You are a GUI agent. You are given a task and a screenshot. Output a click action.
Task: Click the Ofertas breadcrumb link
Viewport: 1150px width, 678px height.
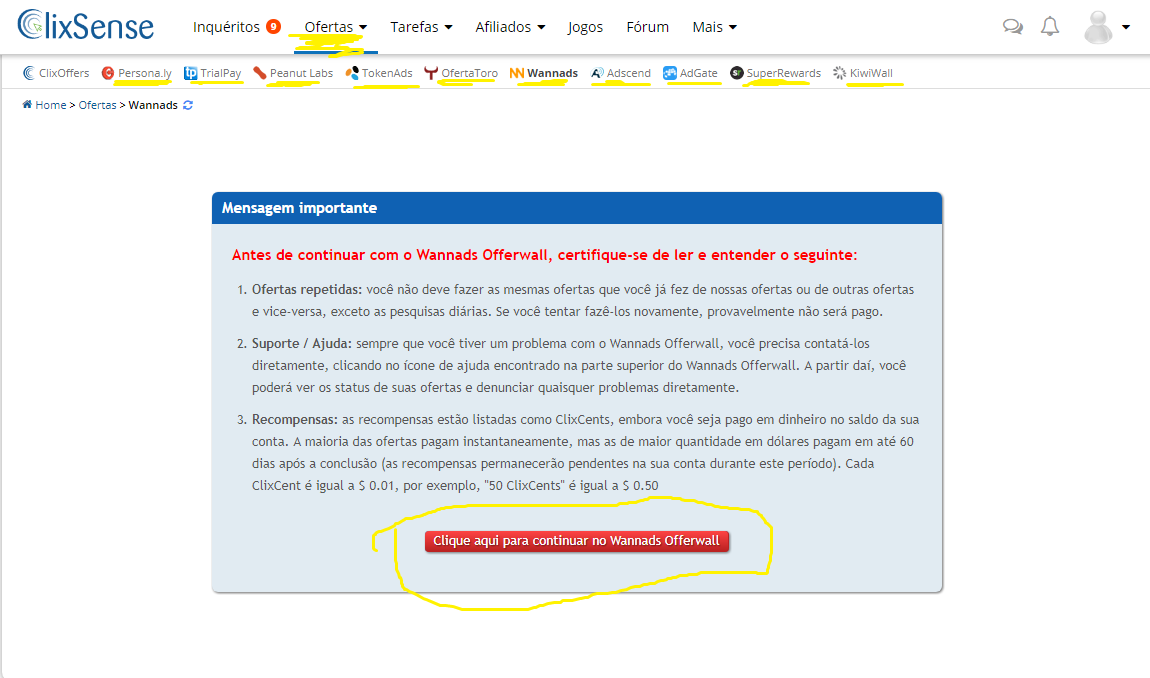97,105
